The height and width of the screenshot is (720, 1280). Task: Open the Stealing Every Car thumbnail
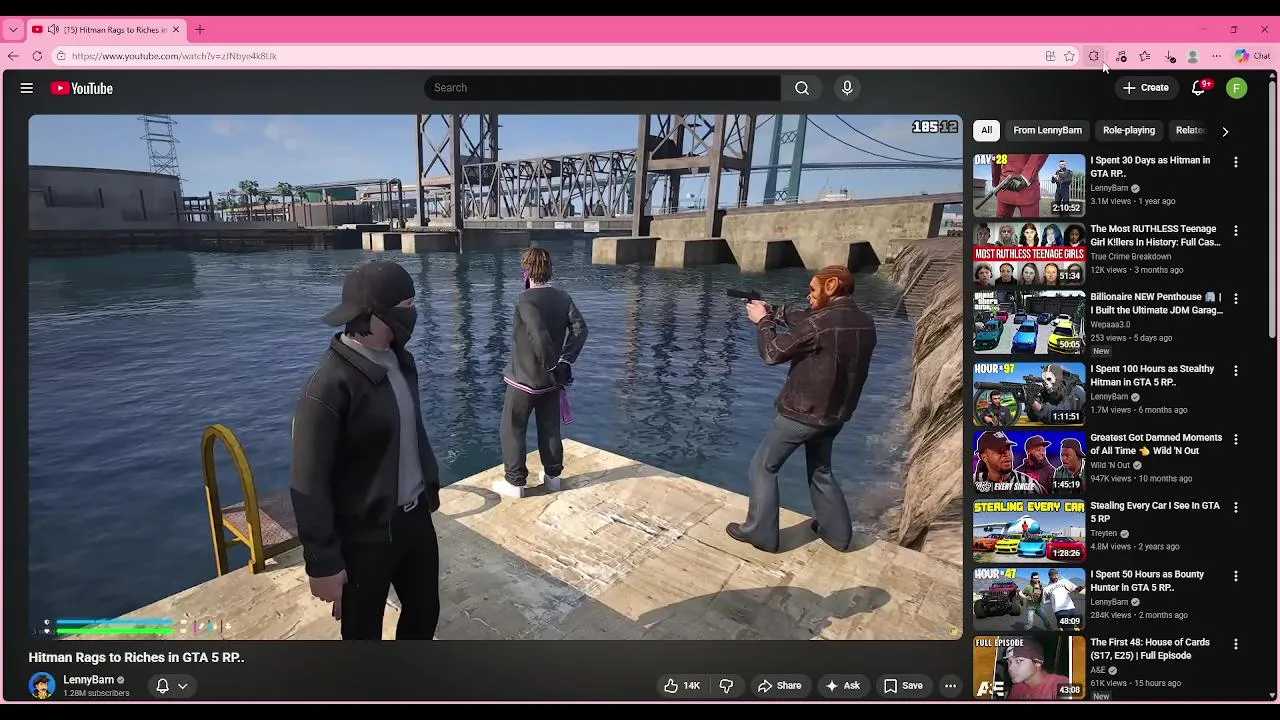1029,531
